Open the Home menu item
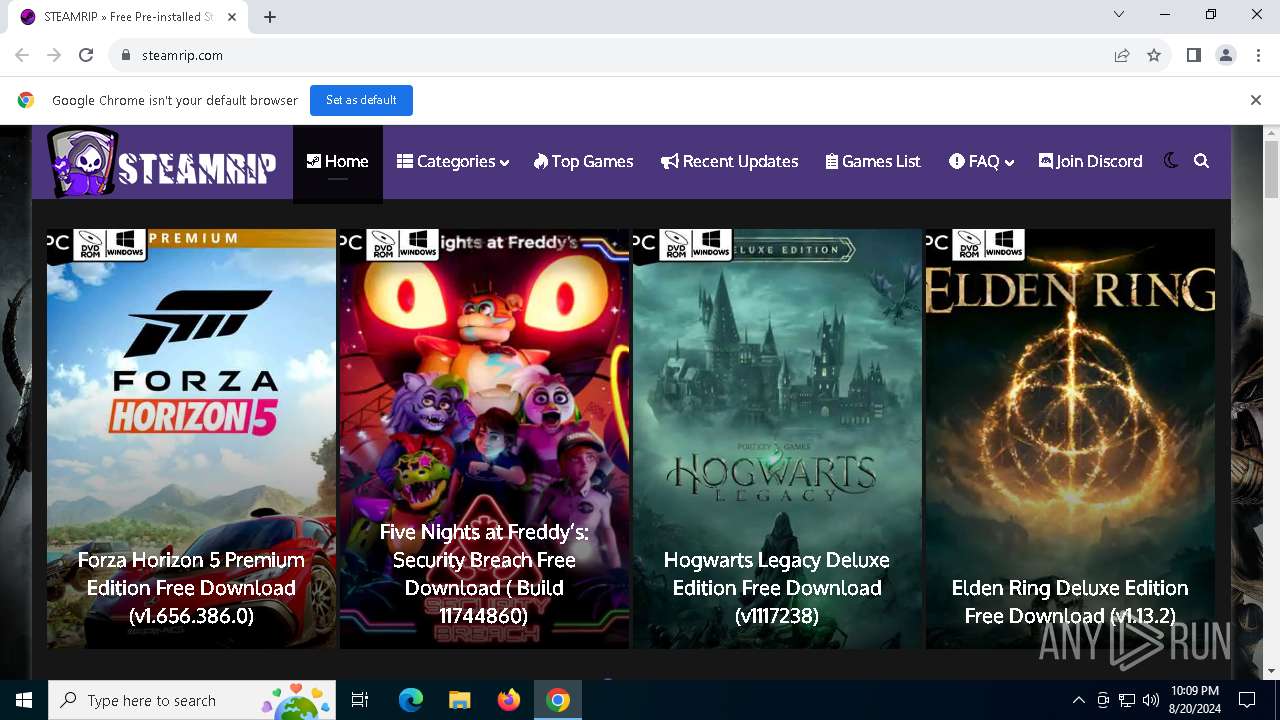 337,161
